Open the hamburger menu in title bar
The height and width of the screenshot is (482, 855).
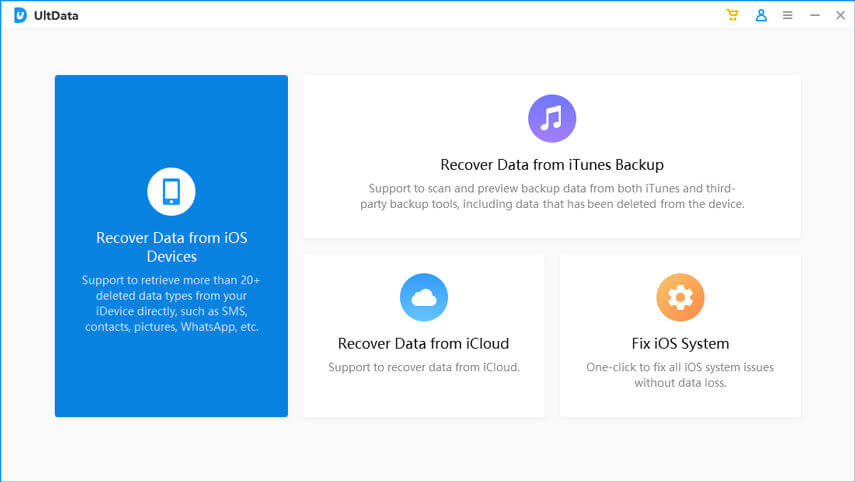point(788,15)
